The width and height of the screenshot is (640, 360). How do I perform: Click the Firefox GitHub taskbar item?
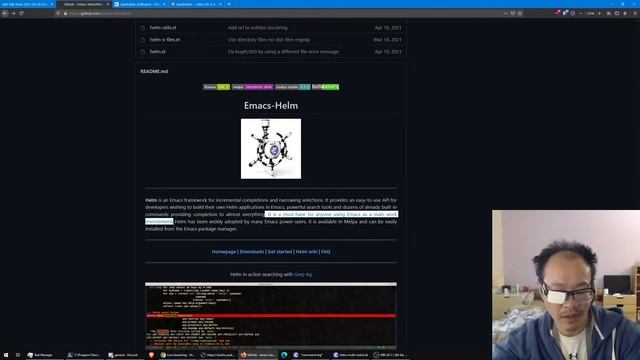258,355
